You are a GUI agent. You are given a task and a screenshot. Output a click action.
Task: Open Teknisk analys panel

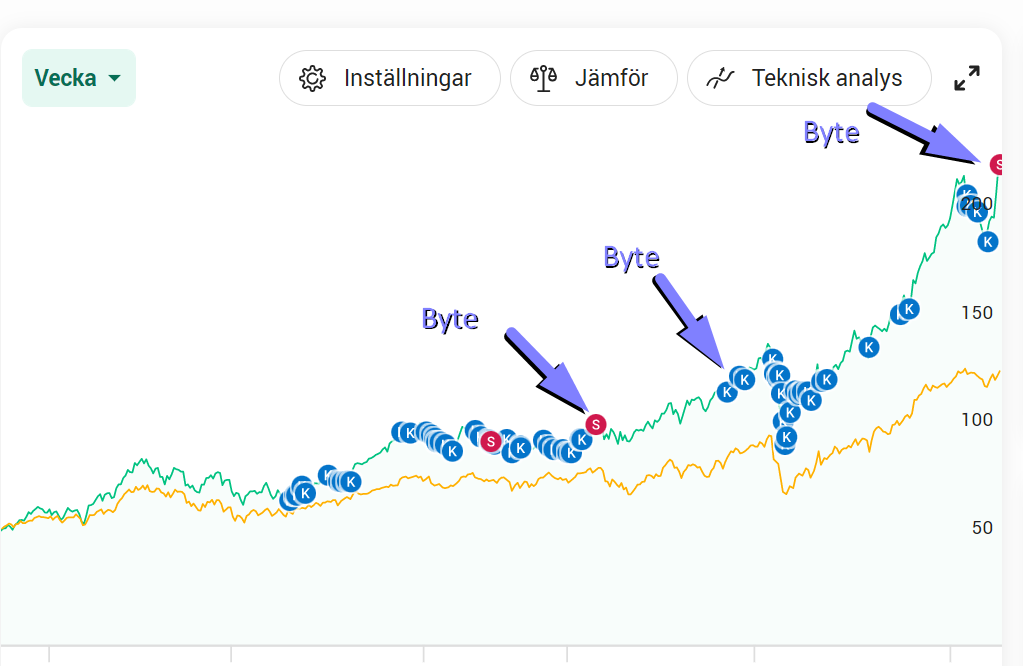point(809,78)
